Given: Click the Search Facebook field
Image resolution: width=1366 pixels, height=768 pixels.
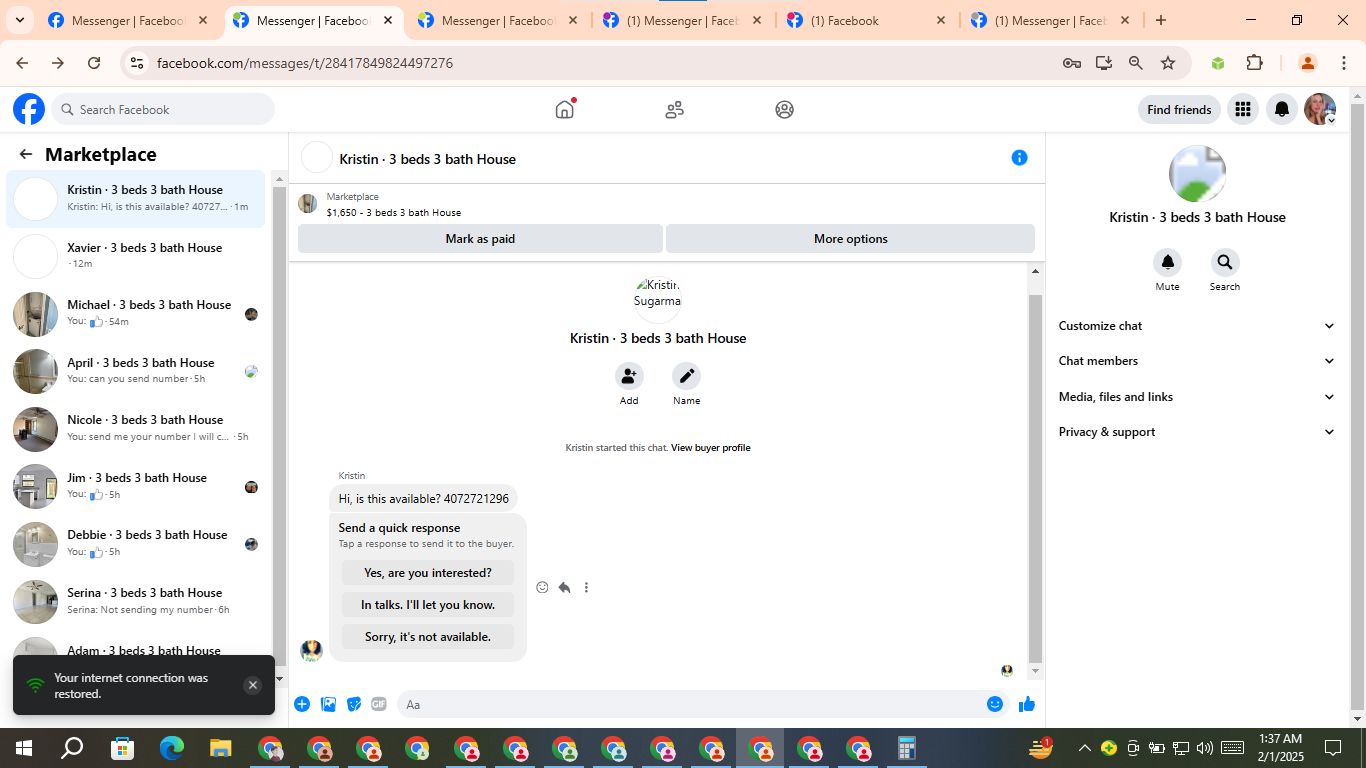Looking at the screenshot, I should click(163, 109).
